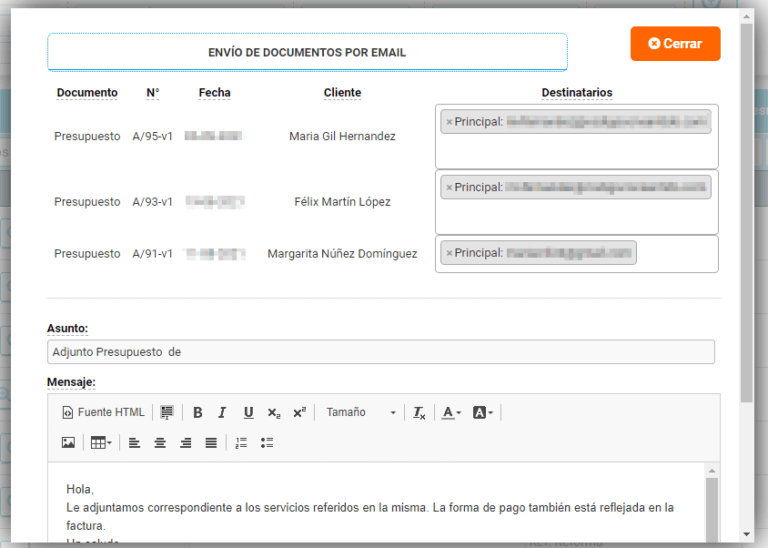Image resolution: width=768 pixels, height=548 pixels.
Task: Open the insert table dropdown
Action: (101, 443)
